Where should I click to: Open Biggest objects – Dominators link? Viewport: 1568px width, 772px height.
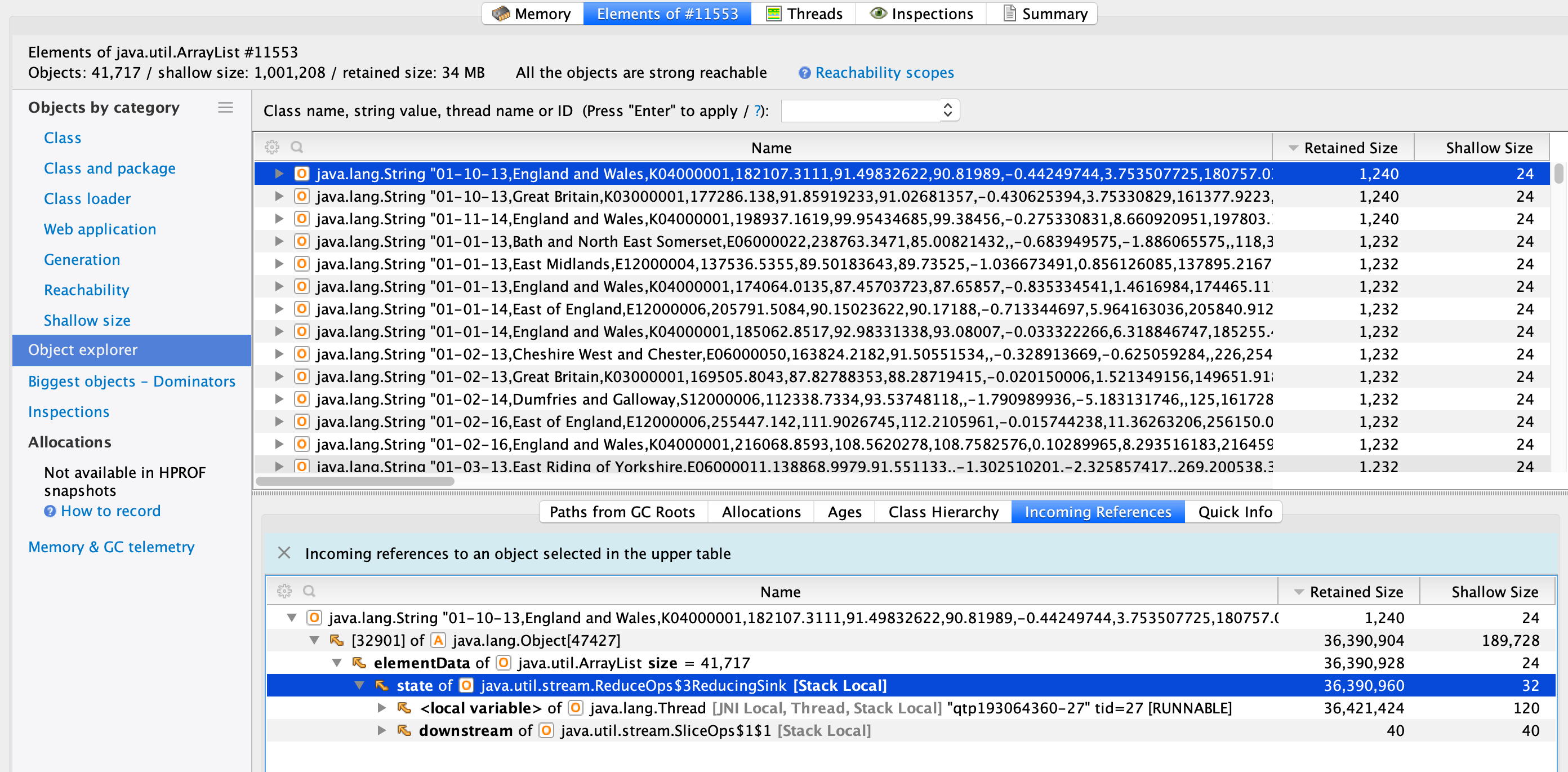[131, 381]
